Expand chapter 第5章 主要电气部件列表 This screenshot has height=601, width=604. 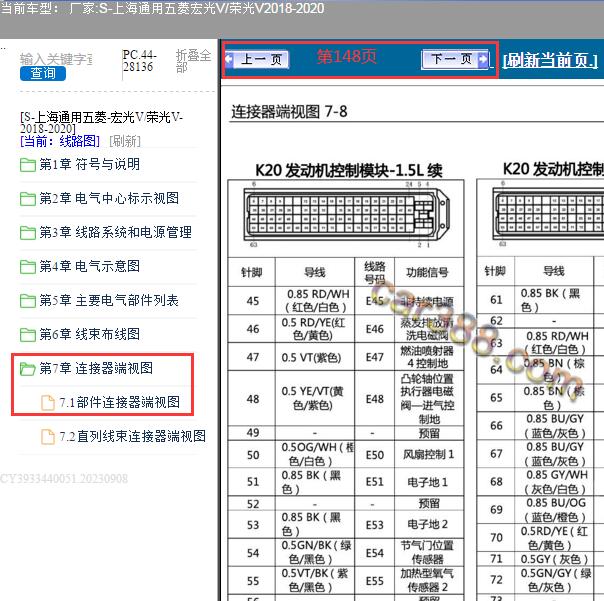(x=109, y=300)
